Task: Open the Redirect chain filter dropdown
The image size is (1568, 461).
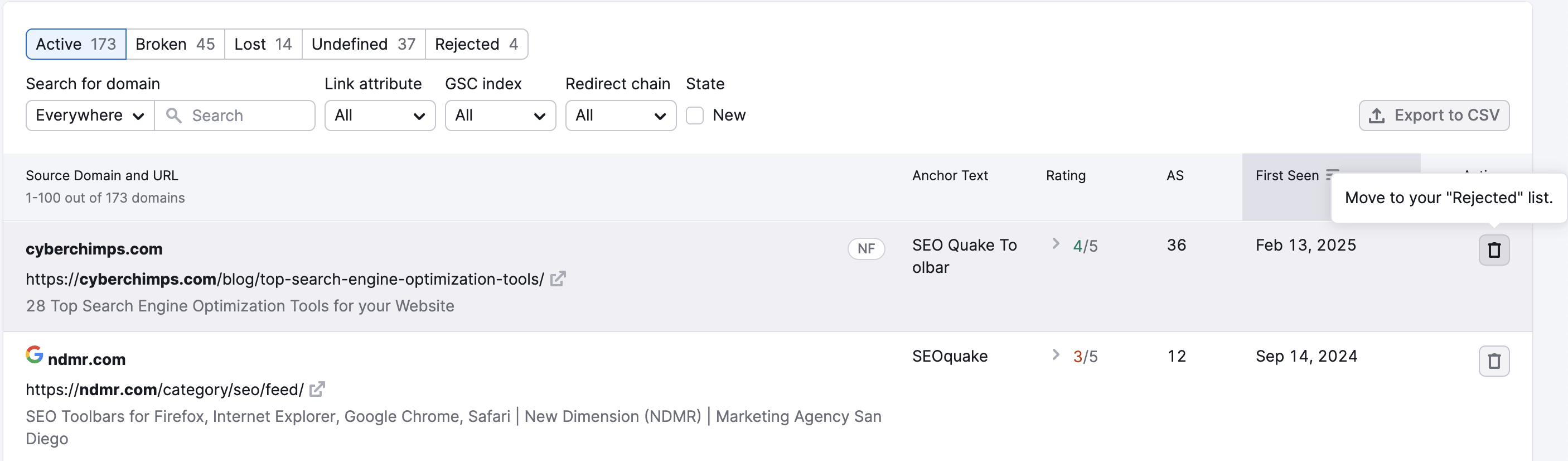Action: click(620, 115)
